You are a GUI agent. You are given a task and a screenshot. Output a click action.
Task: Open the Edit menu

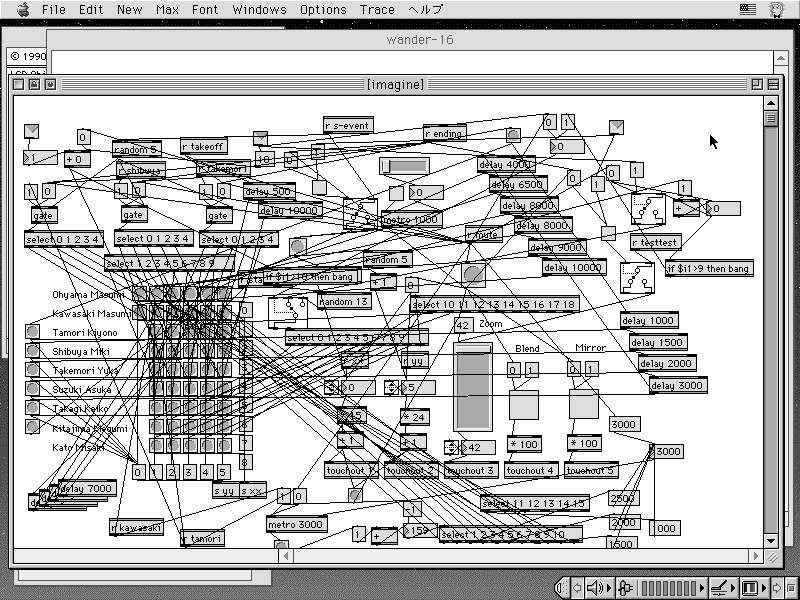tap(91, 9)
